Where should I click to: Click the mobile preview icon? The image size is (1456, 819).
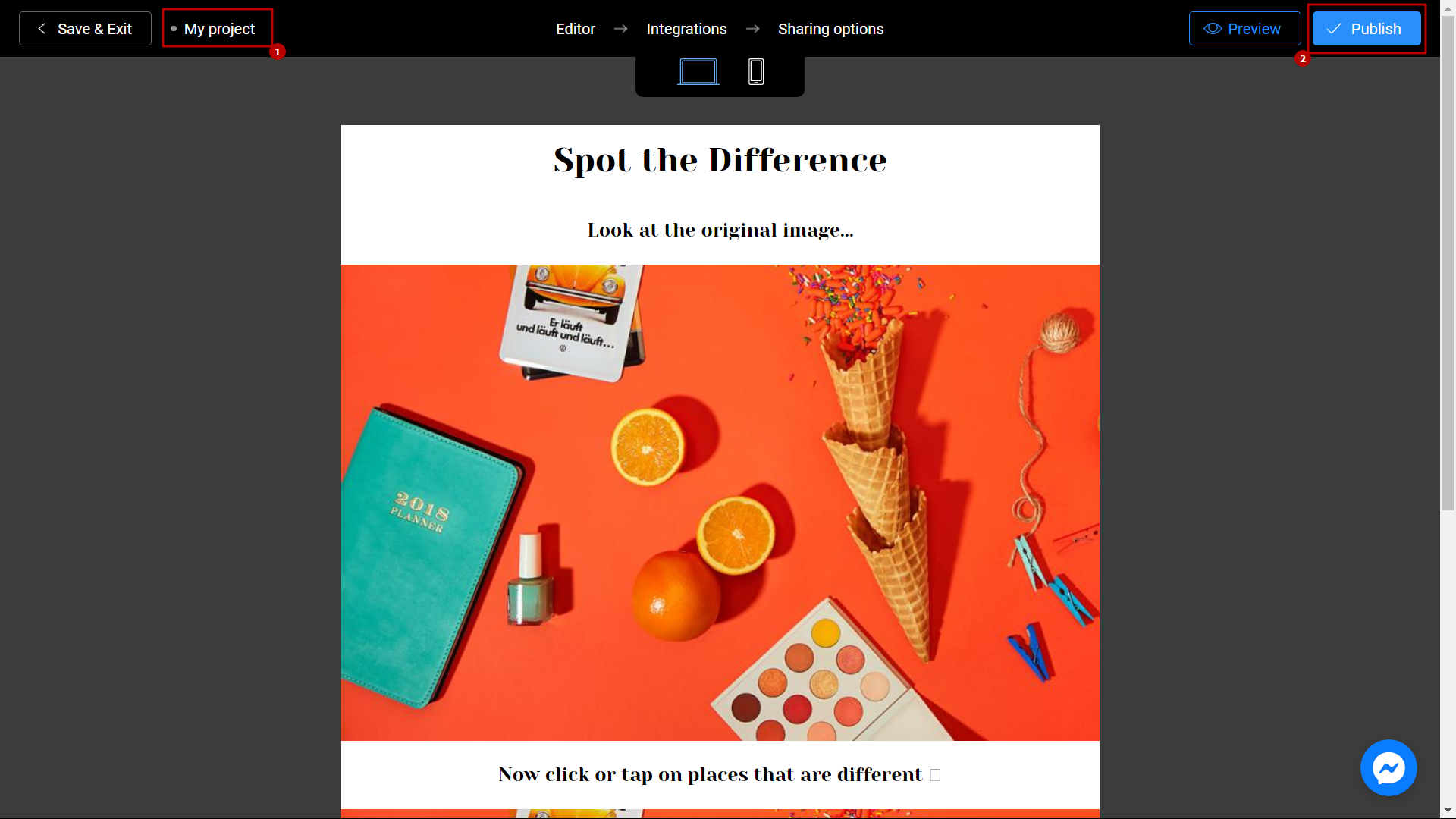[x=756, y=72]
